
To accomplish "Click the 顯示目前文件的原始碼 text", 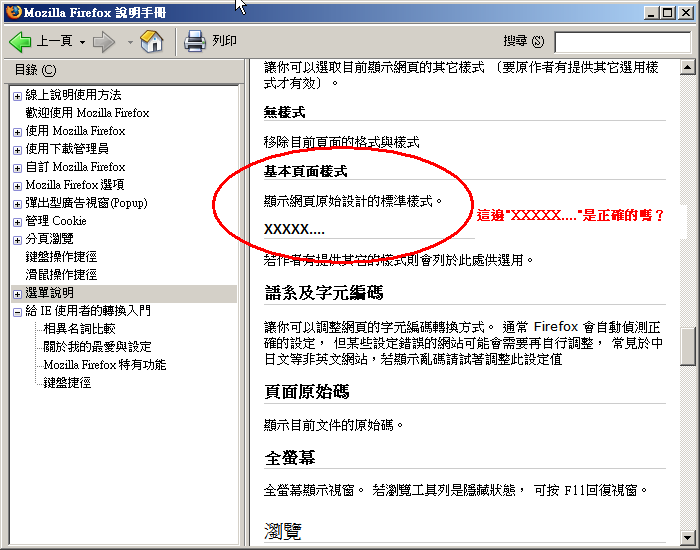I will [x=333, y=425].
